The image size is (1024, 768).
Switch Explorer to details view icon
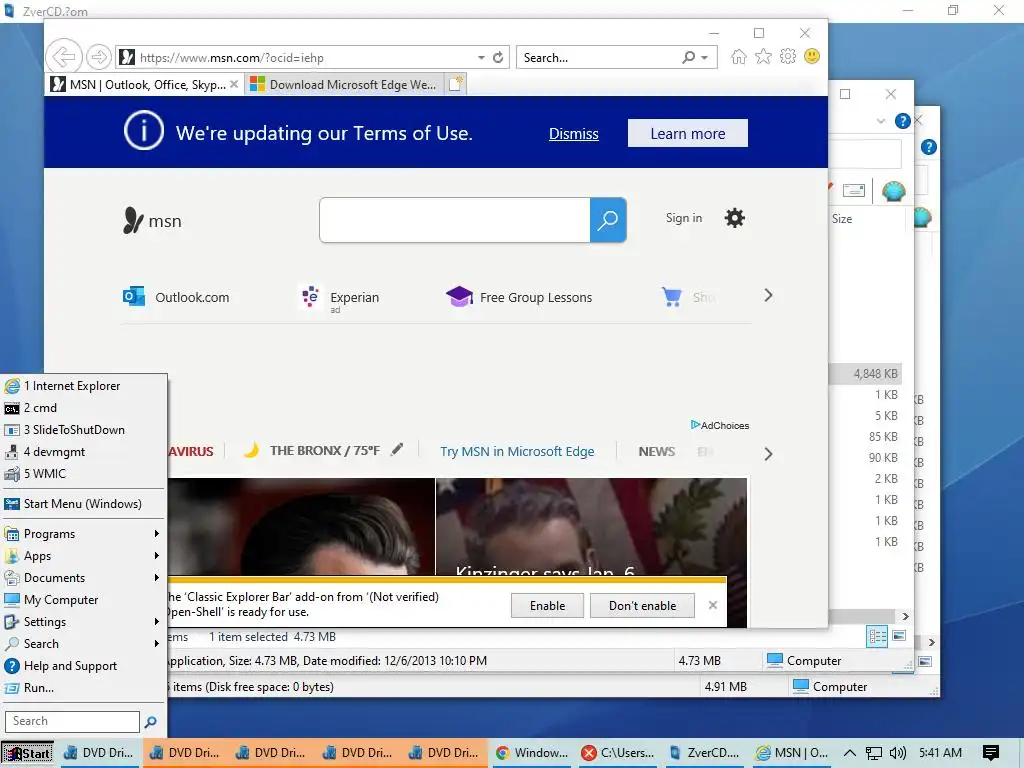click(x=877, y=636)
